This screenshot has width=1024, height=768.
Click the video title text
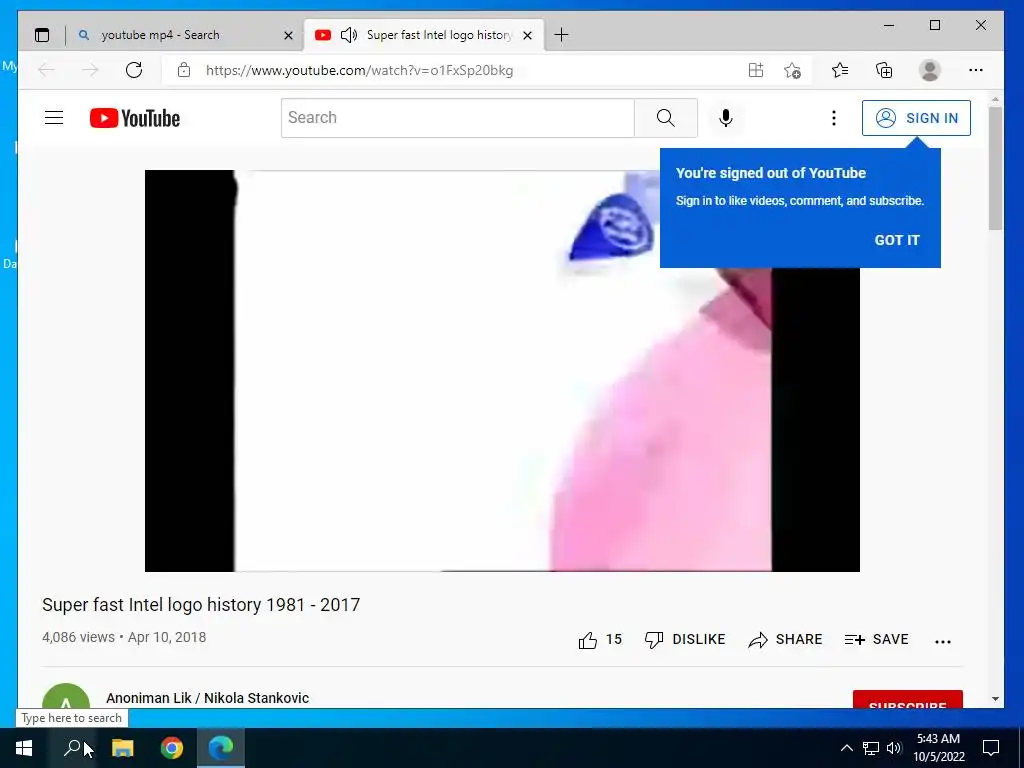coord(201,605)
